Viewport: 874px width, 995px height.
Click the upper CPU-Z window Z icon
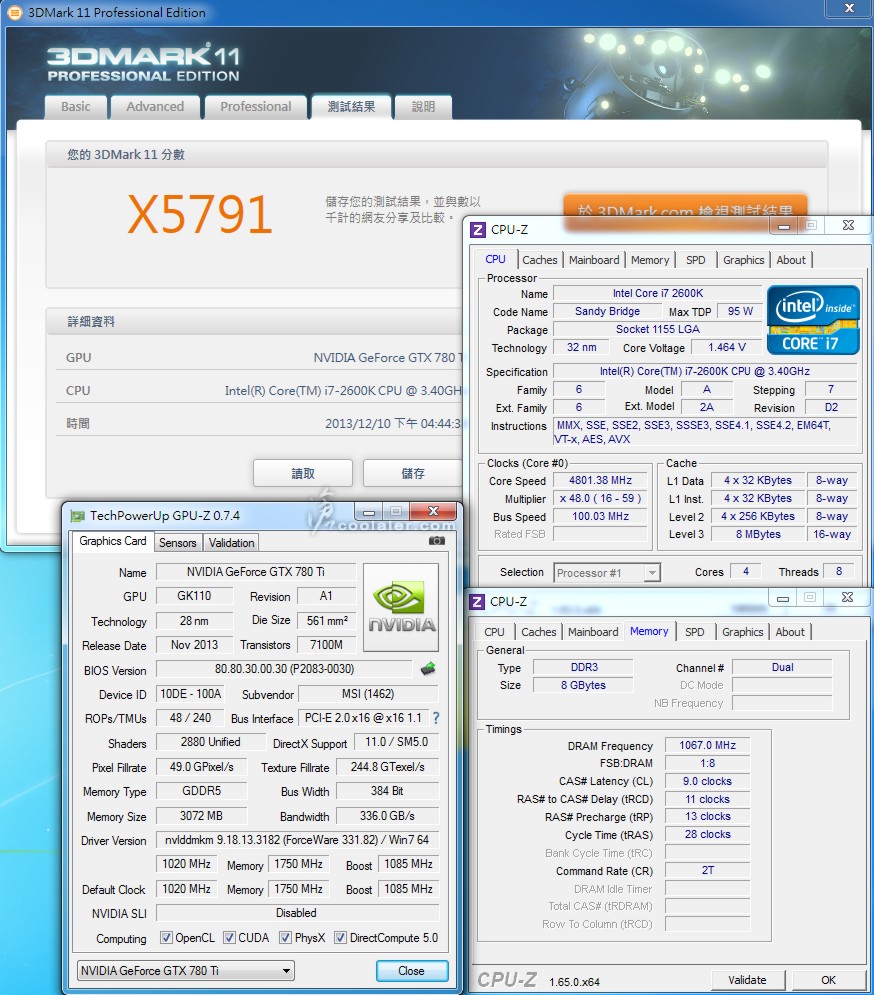click(477, 230)
